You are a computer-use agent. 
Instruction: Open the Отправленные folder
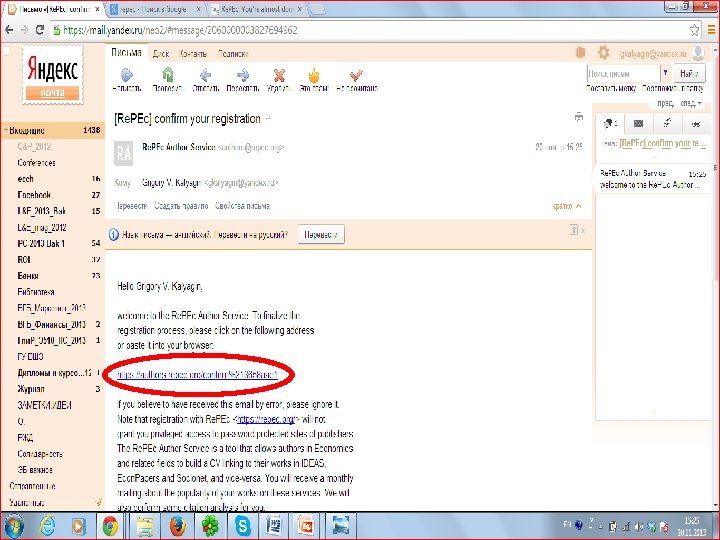(32, 486)
